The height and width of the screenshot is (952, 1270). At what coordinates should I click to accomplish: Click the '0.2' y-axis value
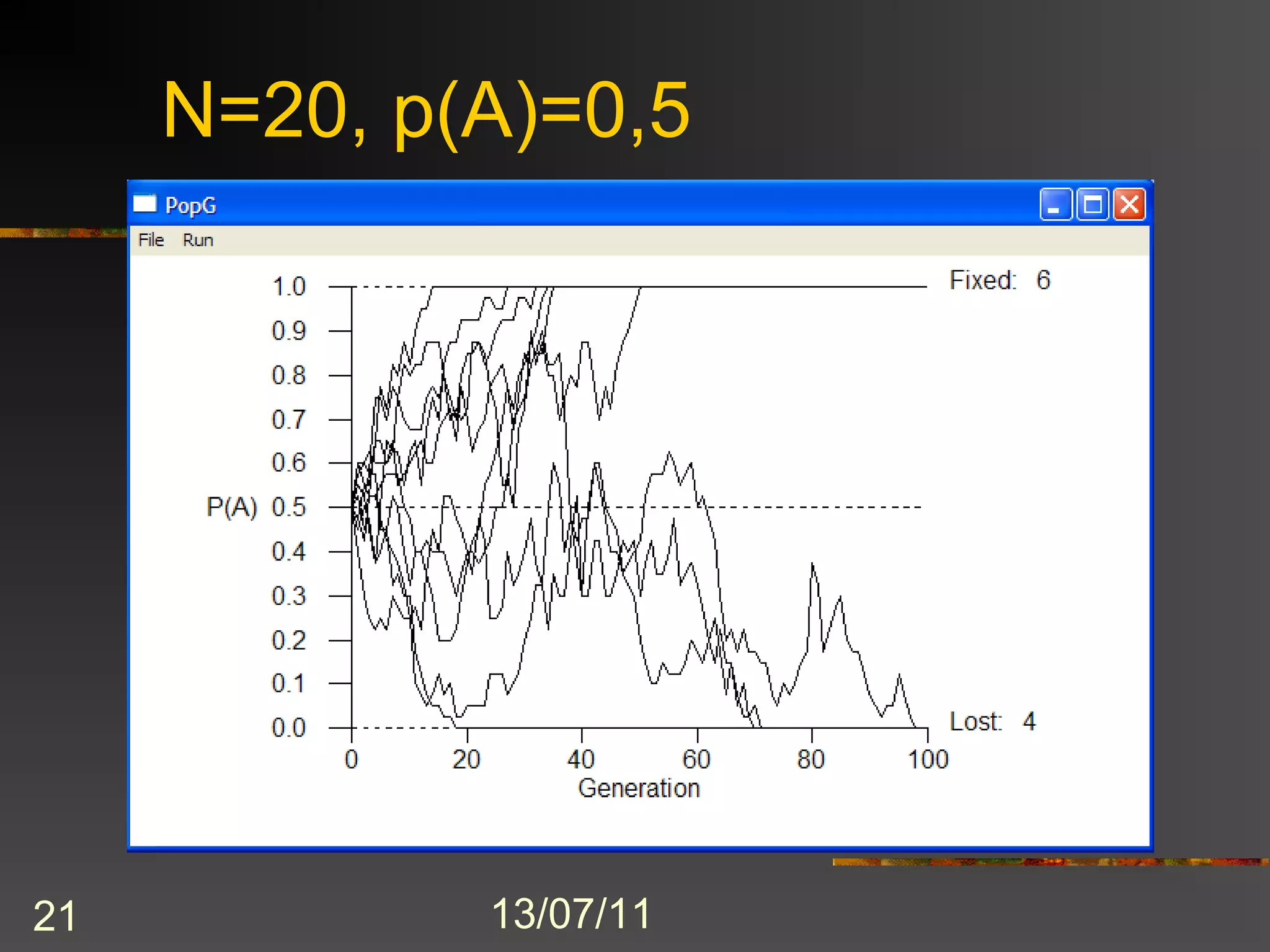[x=289, y=640]
